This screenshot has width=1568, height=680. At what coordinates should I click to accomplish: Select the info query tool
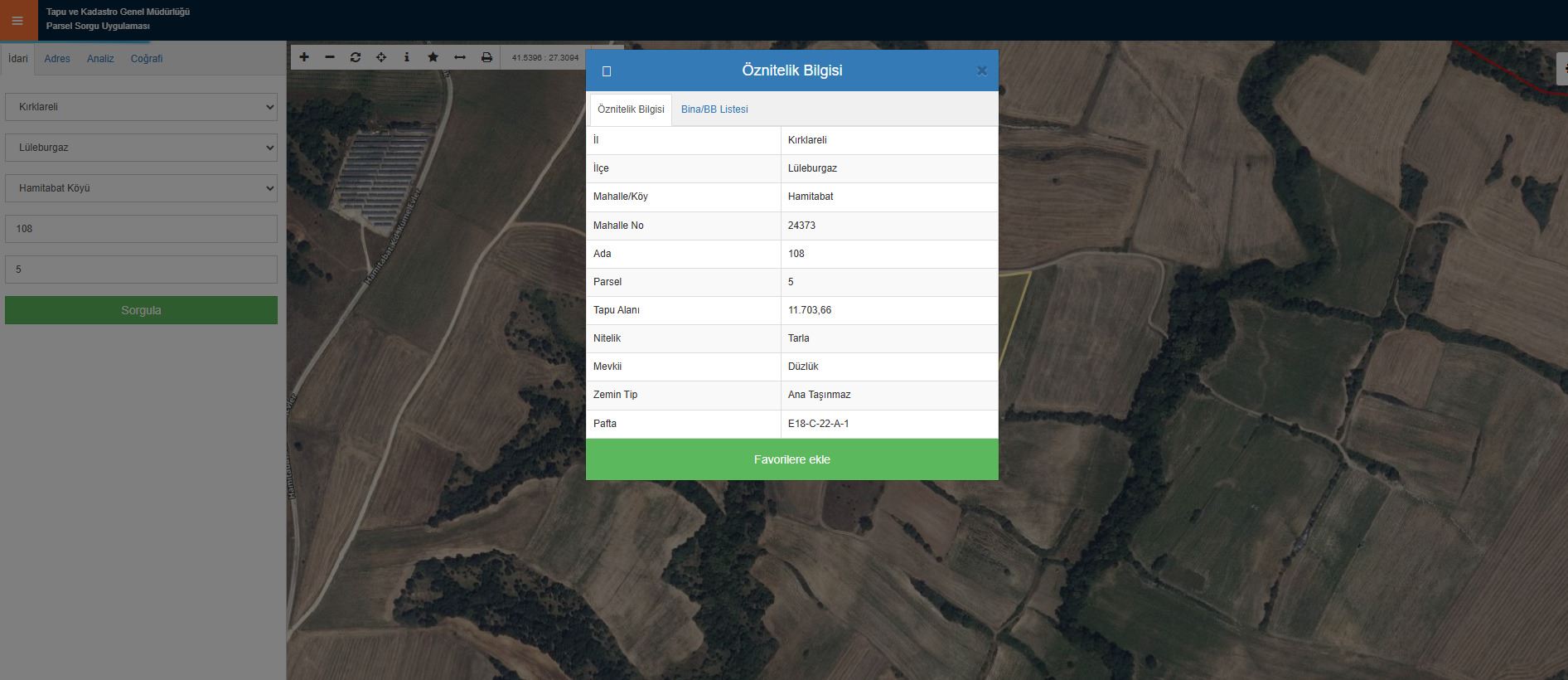pyautogui.click(x=406, y=57)
